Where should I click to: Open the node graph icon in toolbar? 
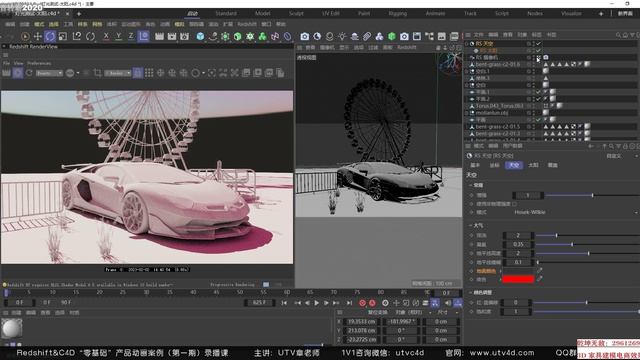point(429,36)
